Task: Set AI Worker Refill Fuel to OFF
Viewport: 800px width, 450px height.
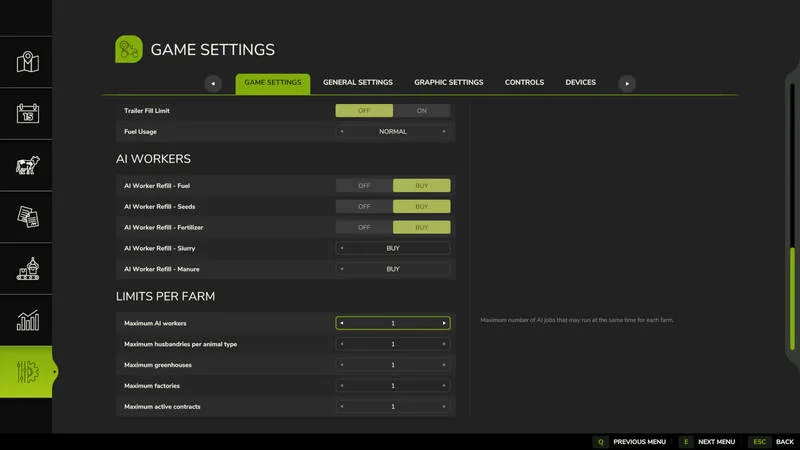Action: 364,186
